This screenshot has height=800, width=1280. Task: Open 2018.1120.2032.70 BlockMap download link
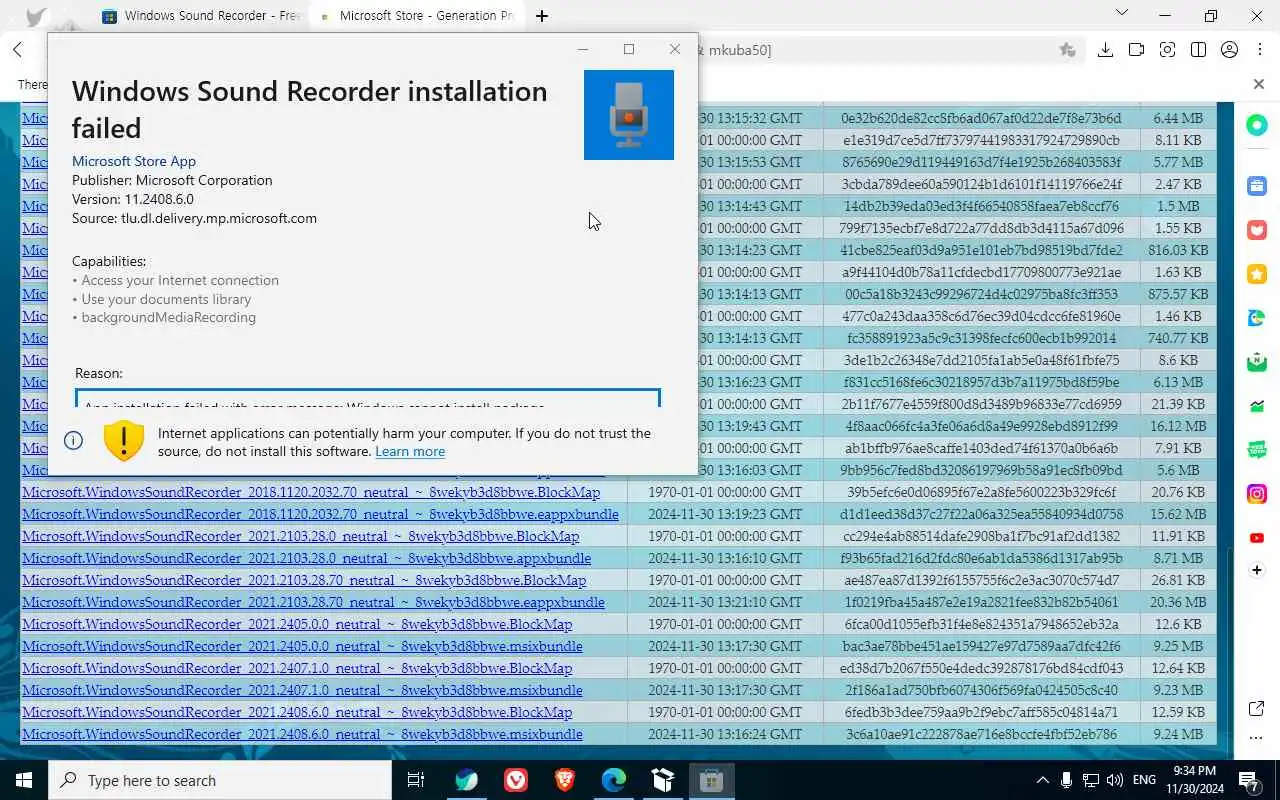click(311, 492)
